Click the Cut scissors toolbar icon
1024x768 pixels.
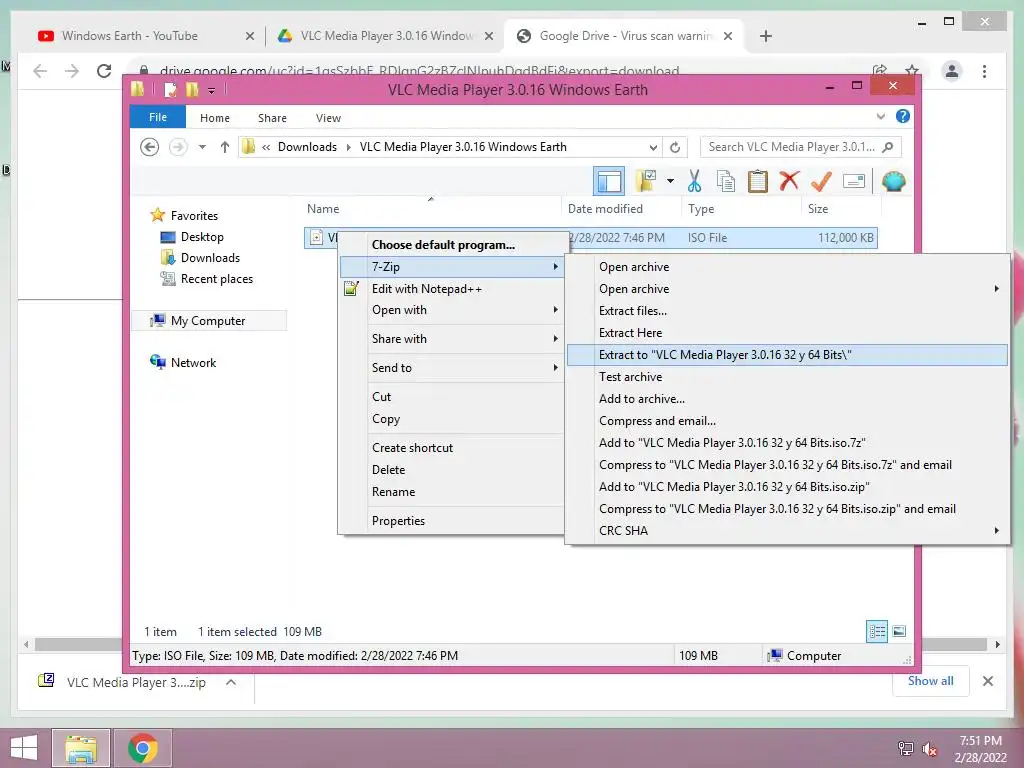(694, 182)
